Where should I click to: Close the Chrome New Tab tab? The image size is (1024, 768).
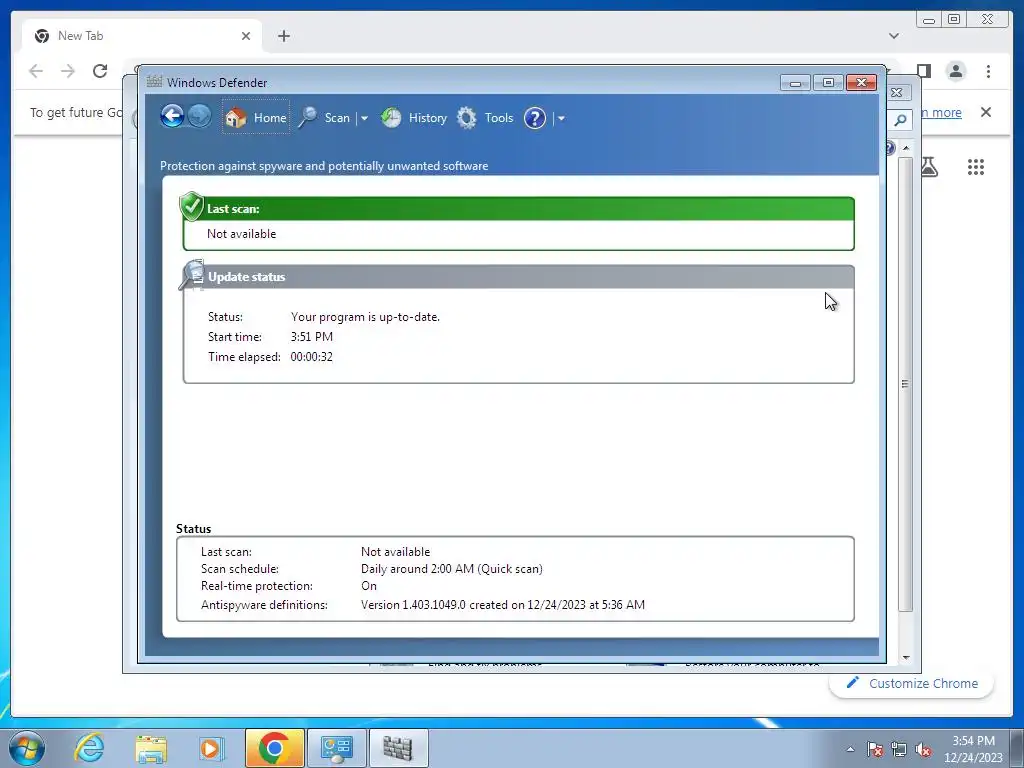coord(246,36)
